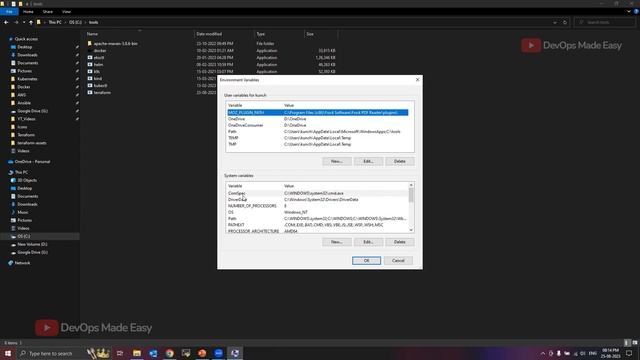Select the OneDrive user variable row
This screenshot has height=360, width=640.
pos(318,119)
